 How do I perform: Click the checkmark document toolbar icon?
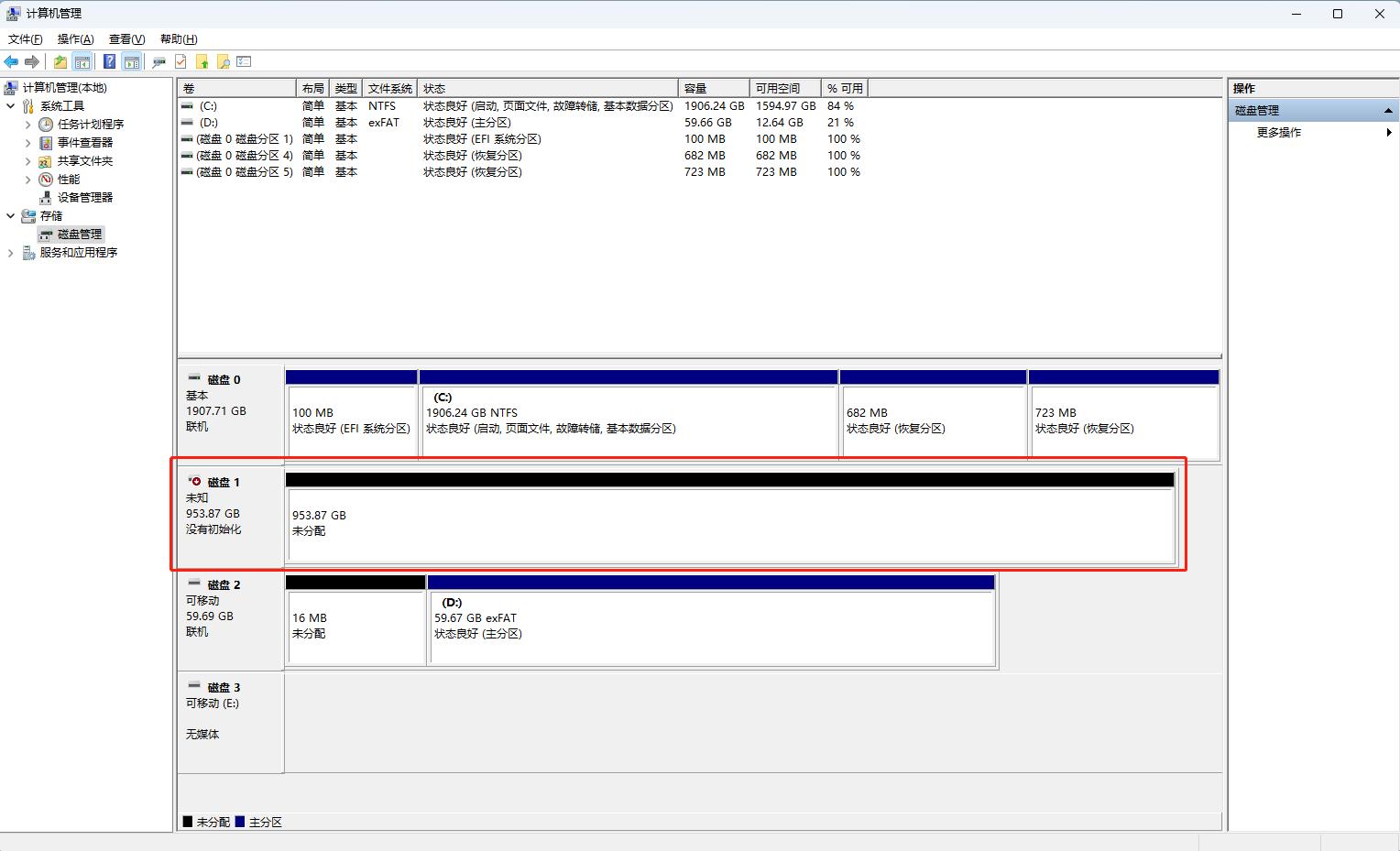click(x=180, y=61)
